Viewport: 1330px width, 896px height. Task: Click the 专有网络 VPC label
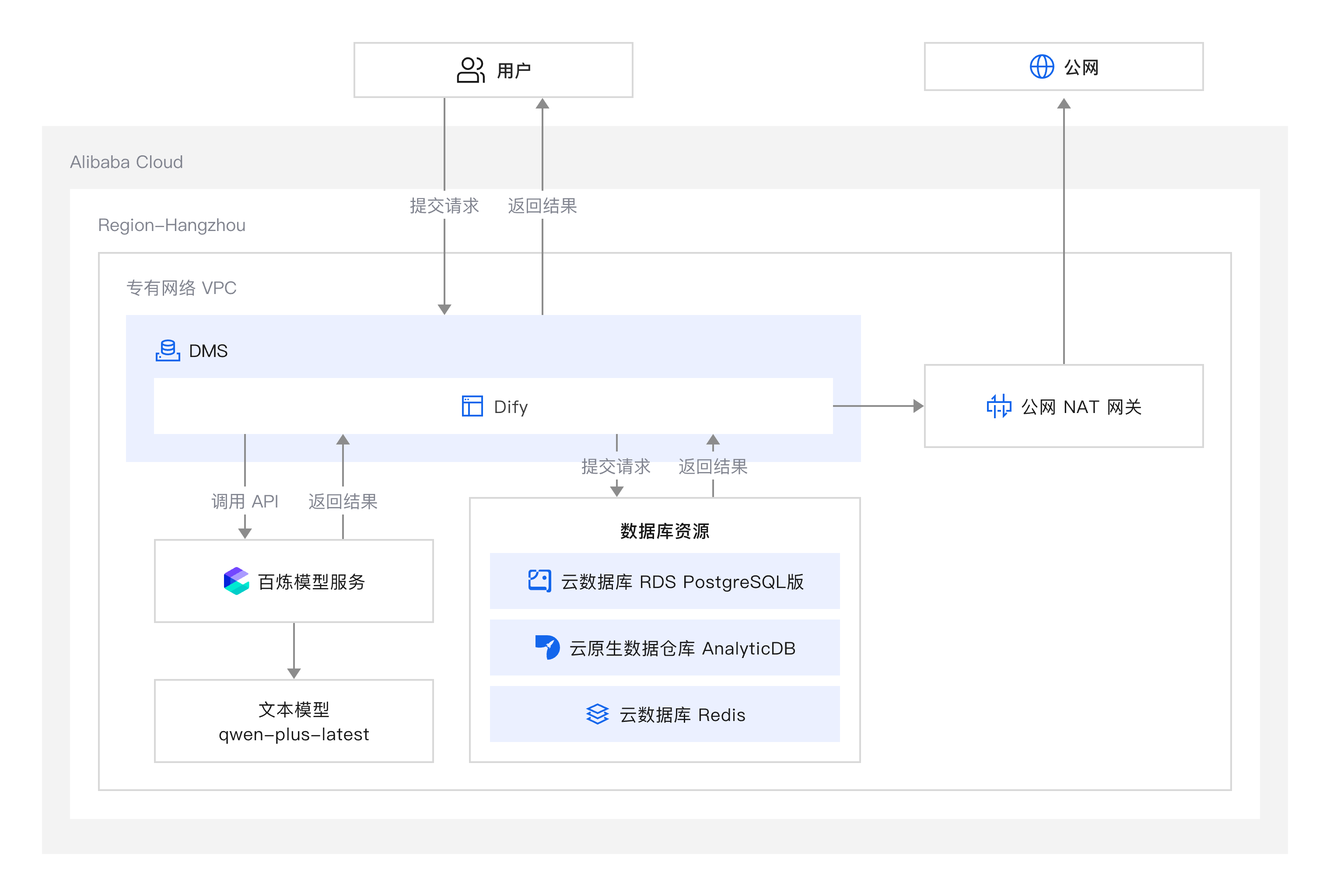tap(181, 288)
